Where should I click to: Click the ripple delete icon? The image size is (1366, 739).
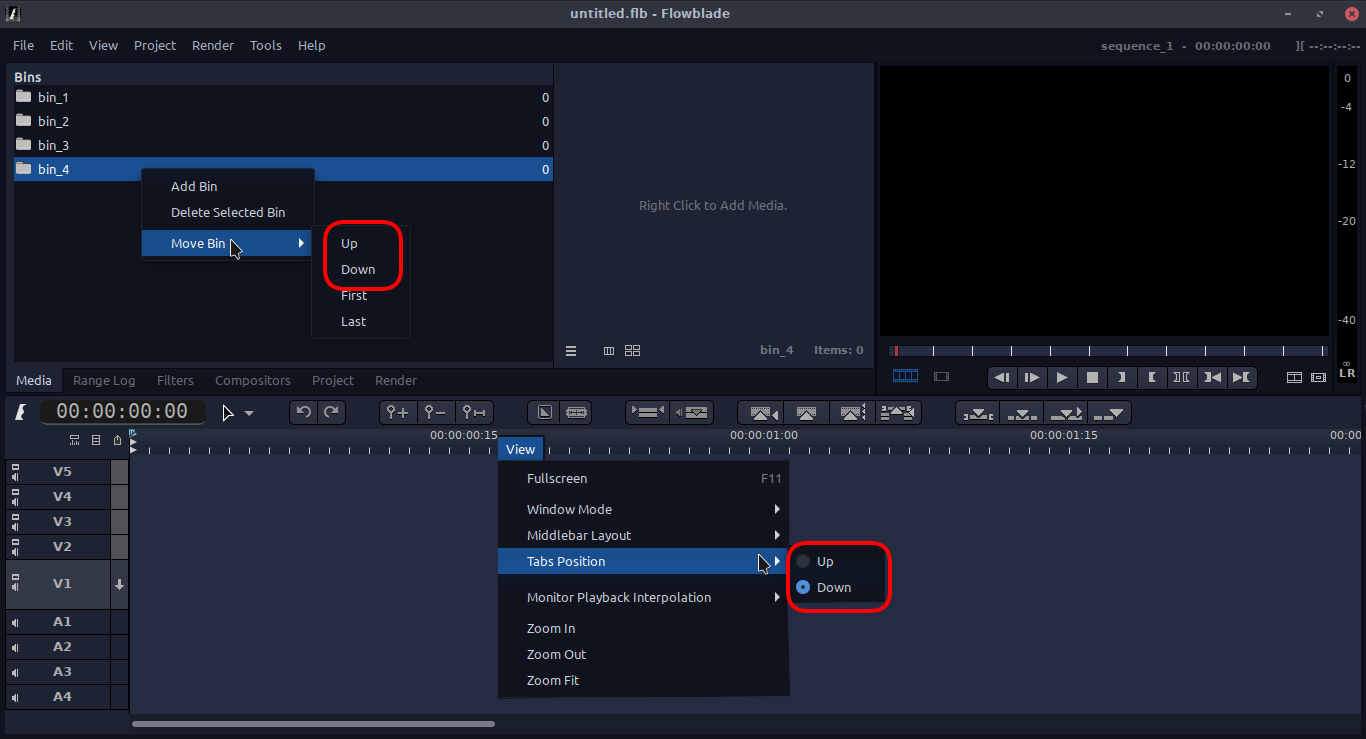(x=852, y=412)
